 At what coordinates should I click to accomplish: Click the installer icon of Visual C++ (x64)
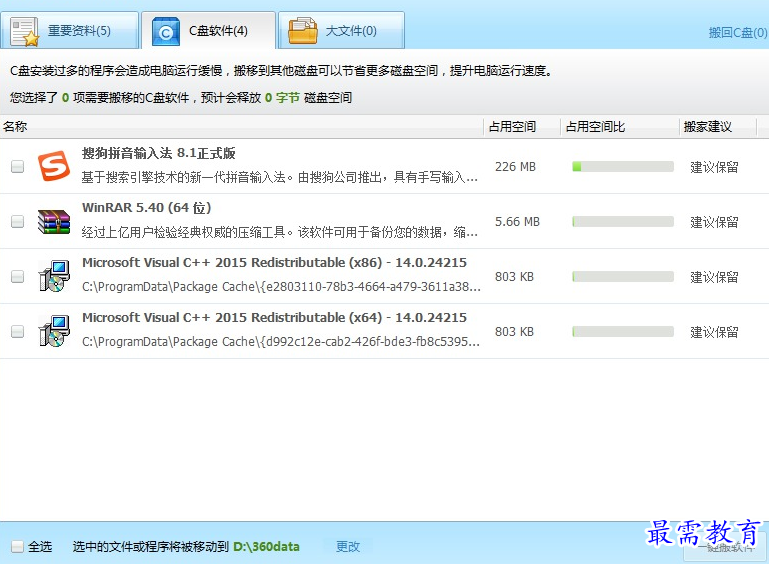click(x=54, y=331)
